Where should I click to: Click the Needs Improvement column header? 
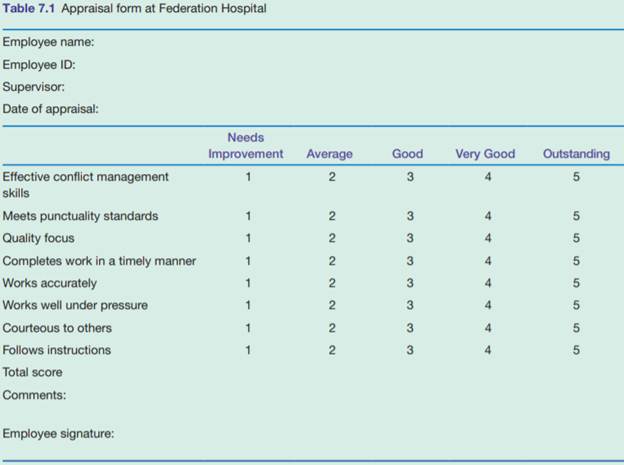[x=246, y=146]
